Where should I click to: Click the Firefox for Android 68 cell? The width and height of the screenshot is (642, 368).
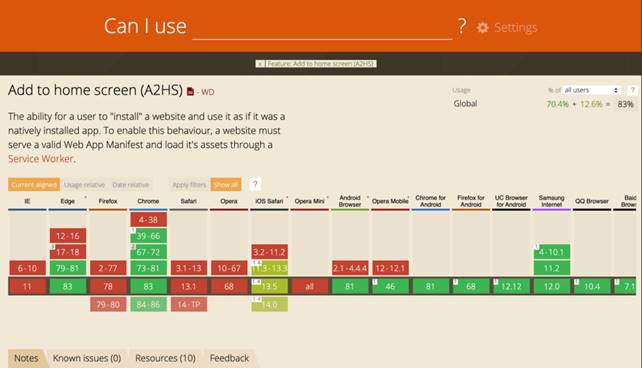point(471,286)
